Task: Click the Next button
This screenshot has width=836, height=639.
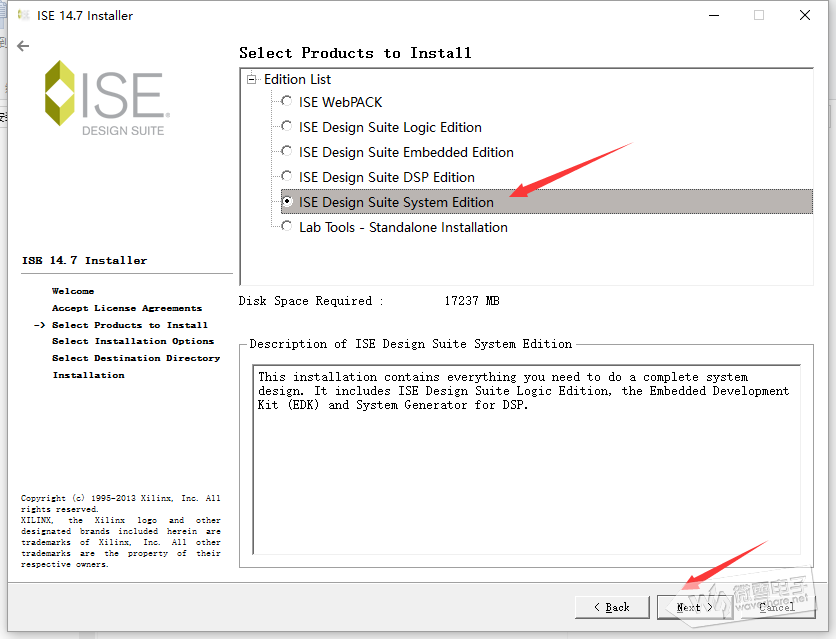Action: [695, 607]
